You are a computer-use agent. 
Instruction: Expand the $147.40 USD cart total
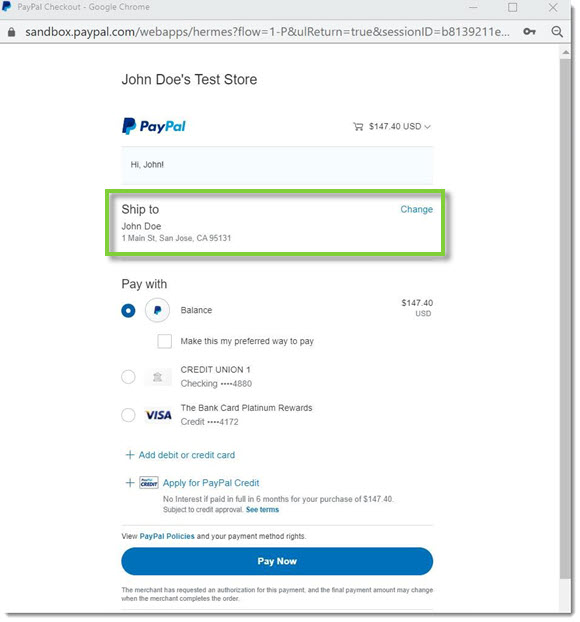[399, 127]
